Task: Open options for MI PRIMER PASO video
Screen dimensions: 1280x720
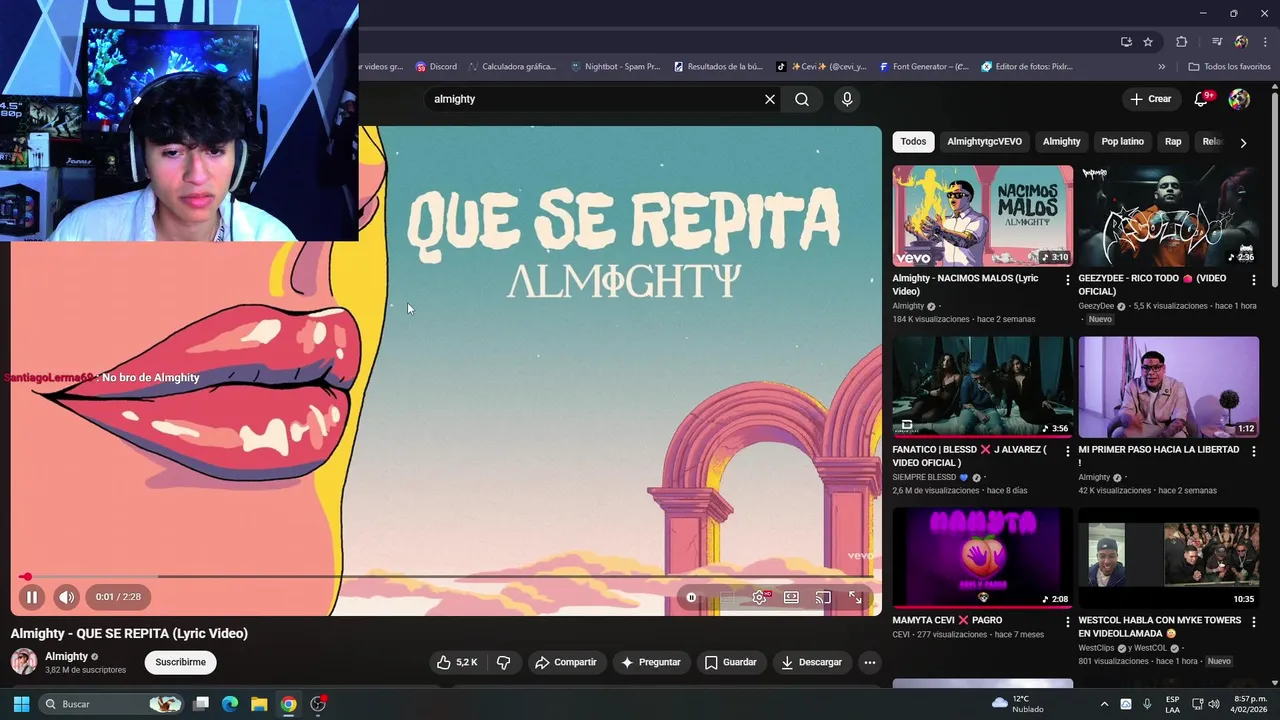Action: click(1253, 451)
